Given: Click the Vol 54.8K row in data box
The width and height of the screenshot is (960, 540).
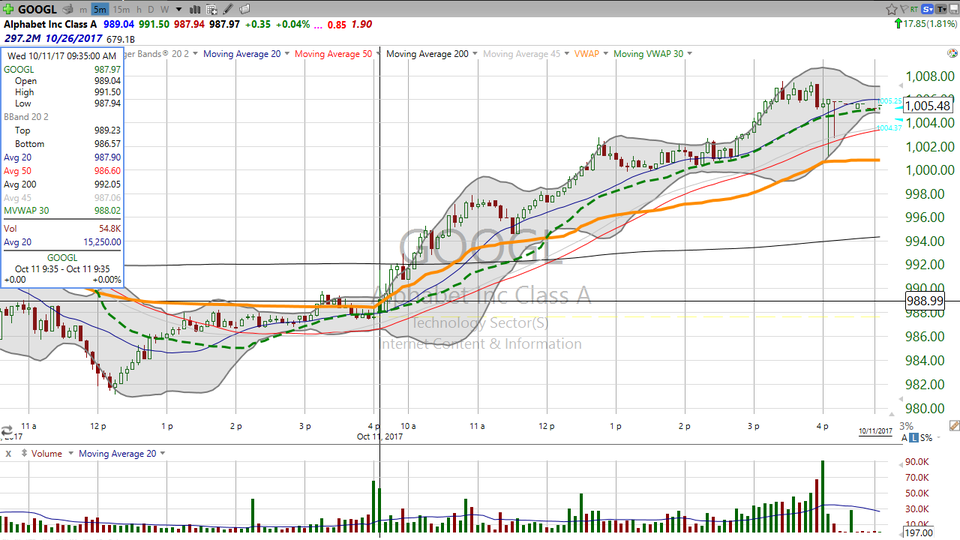Looking at the screenshot, I should (62, 228).
